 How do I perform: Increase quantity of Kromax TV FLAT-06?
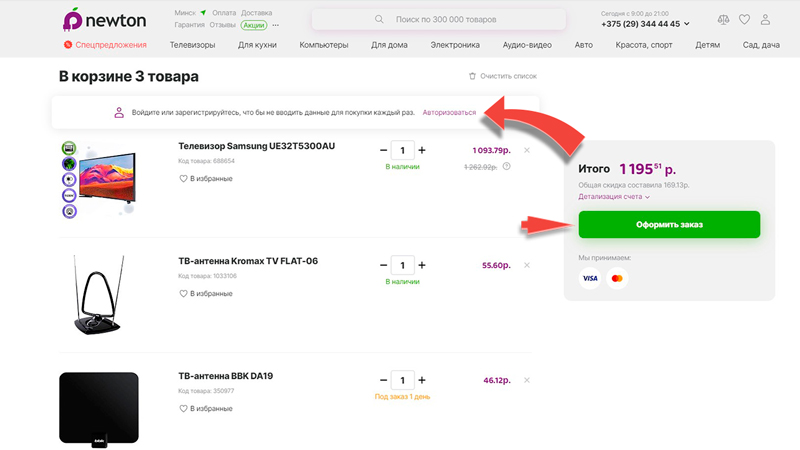pos(422,265)
